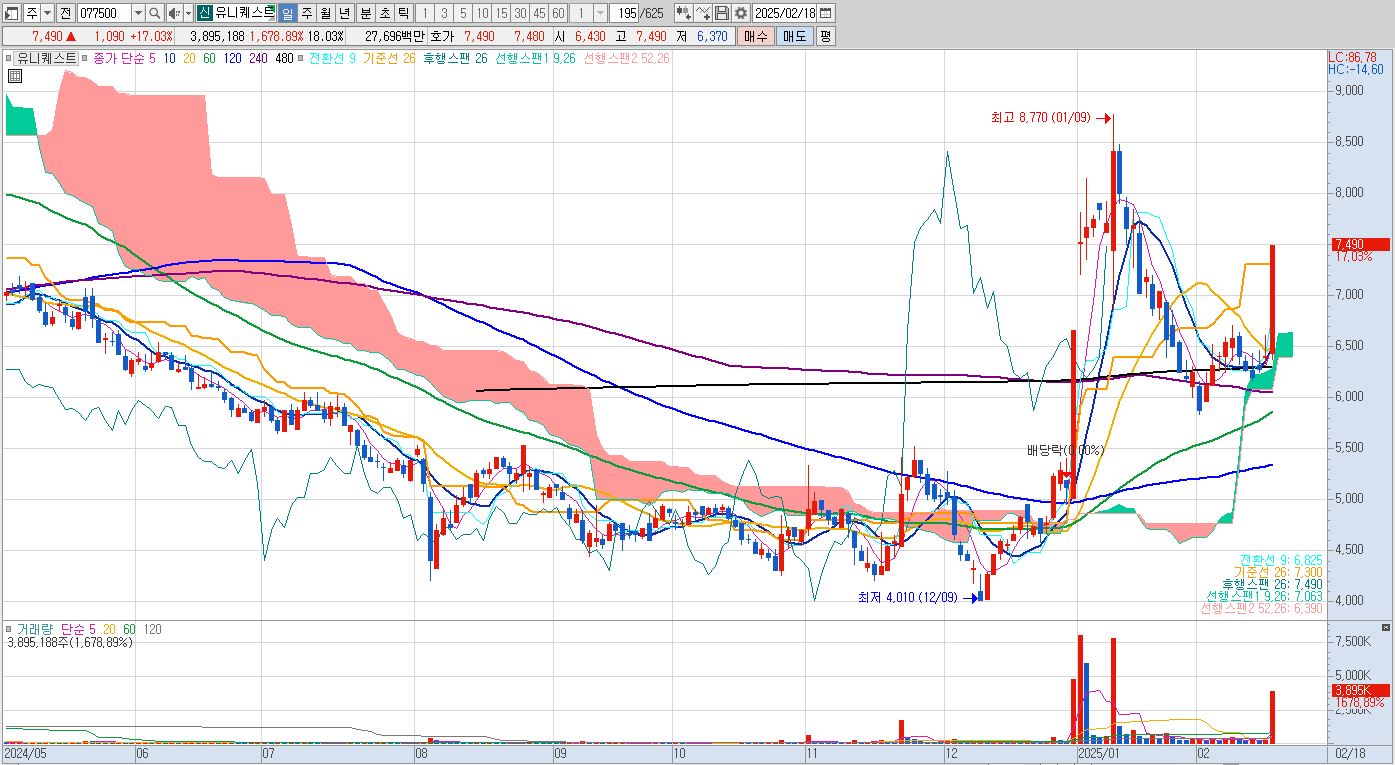Select the 15 interval tab
The width and height of the screenshot is (1395, 765).
pos(502,13)
